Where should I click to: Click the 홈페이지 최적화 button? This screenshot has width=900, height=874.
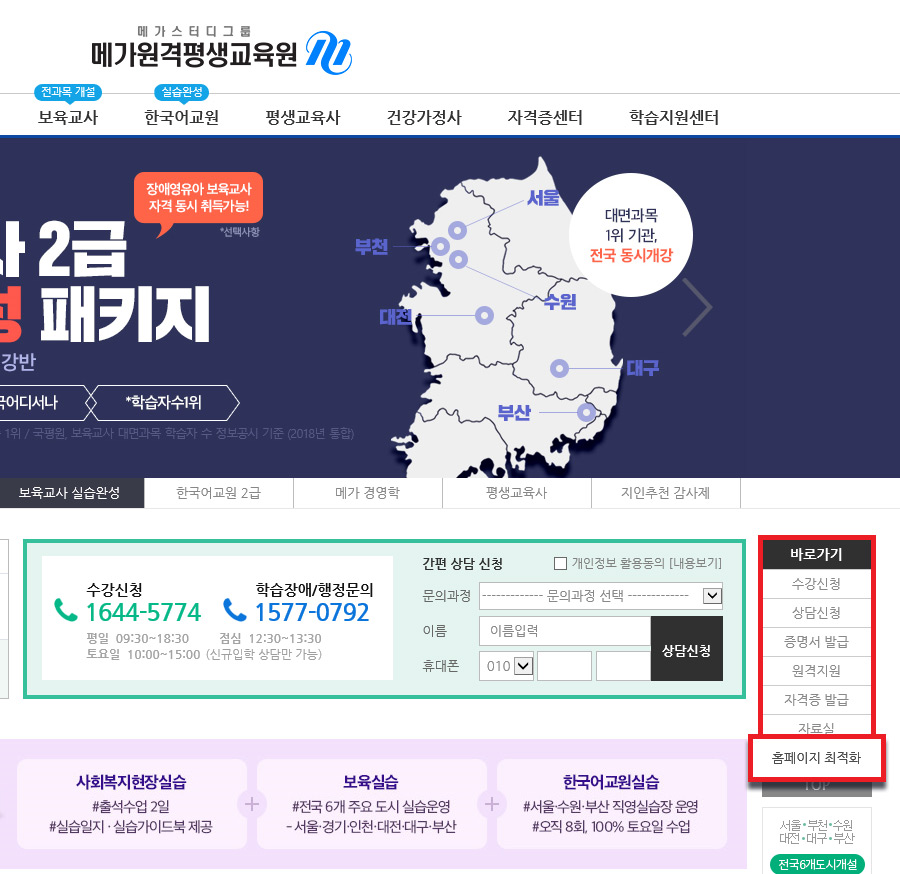[816, 758]
